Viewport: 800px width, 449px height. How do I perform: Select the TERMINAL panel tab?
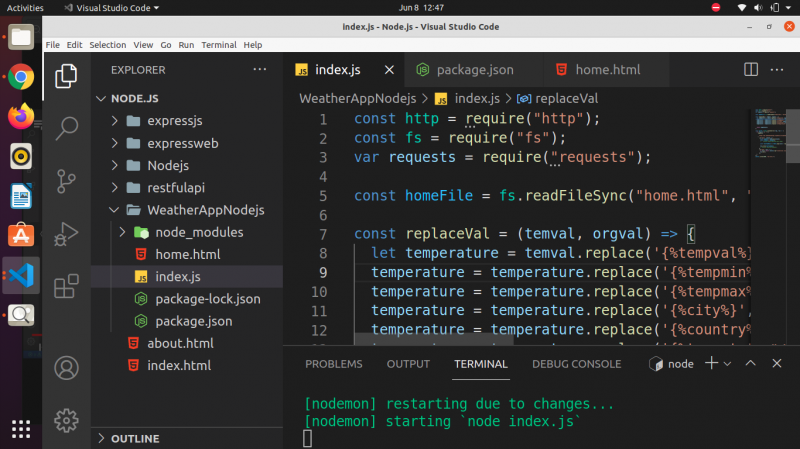481,364
